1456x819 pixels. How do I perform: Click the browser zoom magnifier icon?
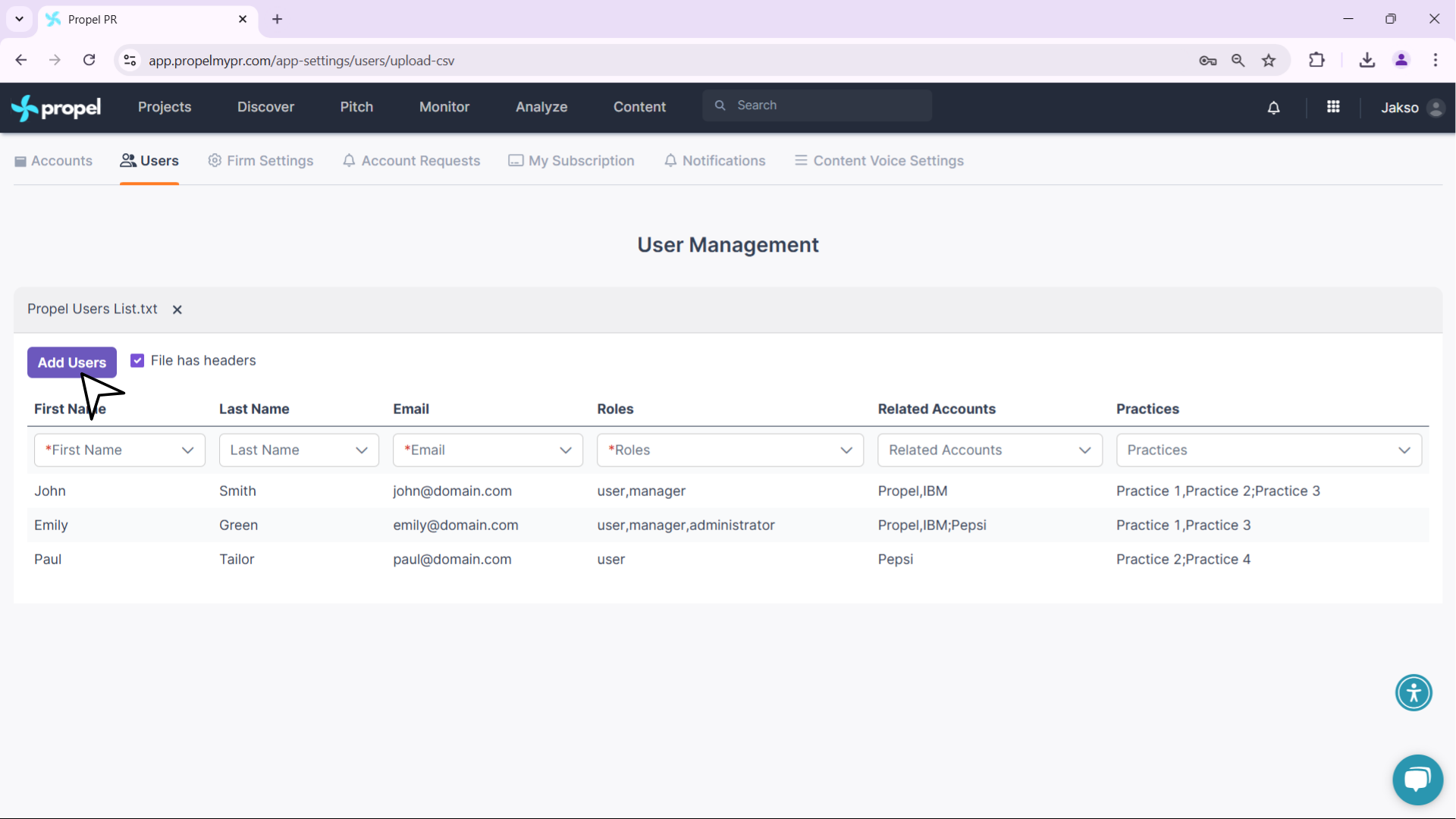[1238, 61]
